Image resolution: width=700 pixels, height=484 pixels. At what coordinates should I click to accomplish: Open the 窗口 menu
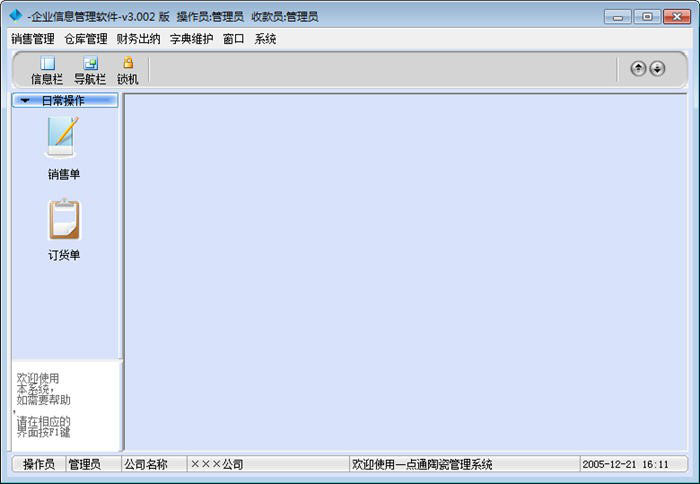[x=233, y=39]
